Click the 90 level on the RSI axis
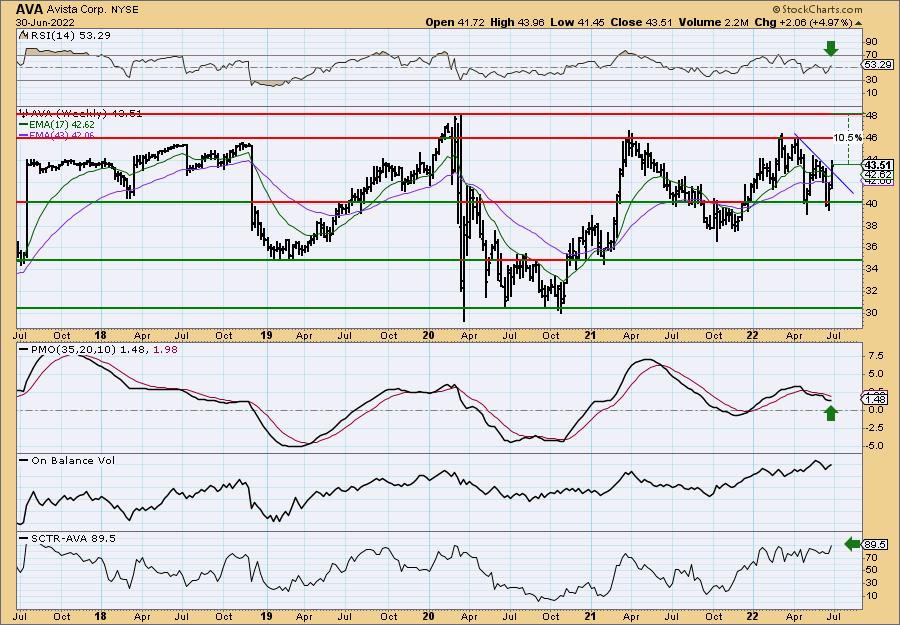 click(x=871, y=42)
